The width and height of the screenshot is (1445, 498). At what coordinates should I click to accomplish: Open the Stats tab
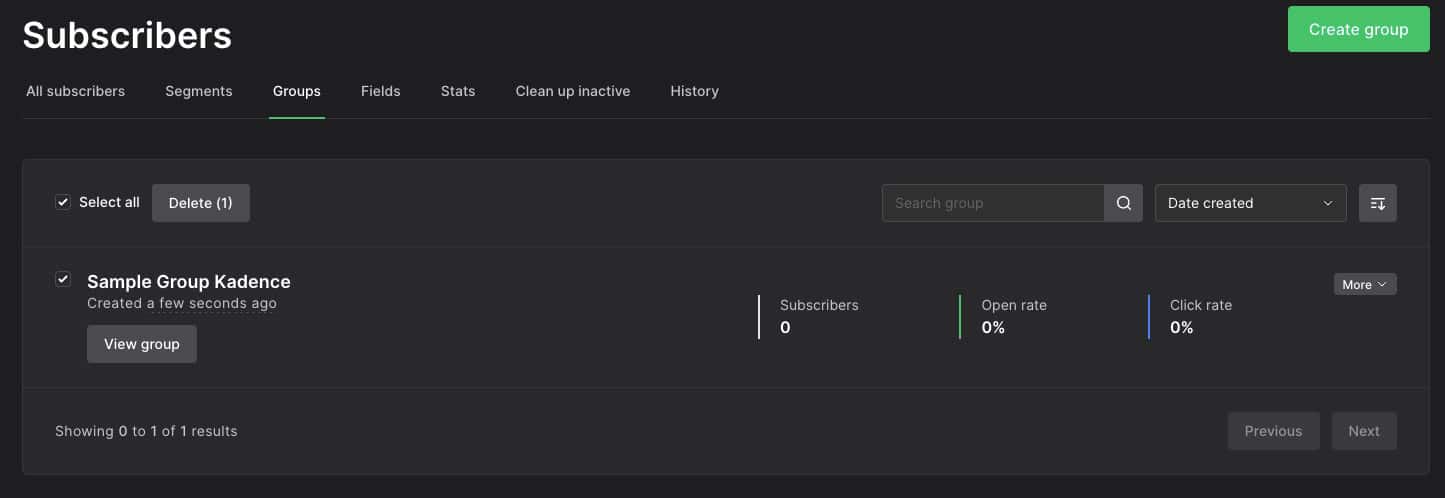pyautogui.click(x=458, y=91)
